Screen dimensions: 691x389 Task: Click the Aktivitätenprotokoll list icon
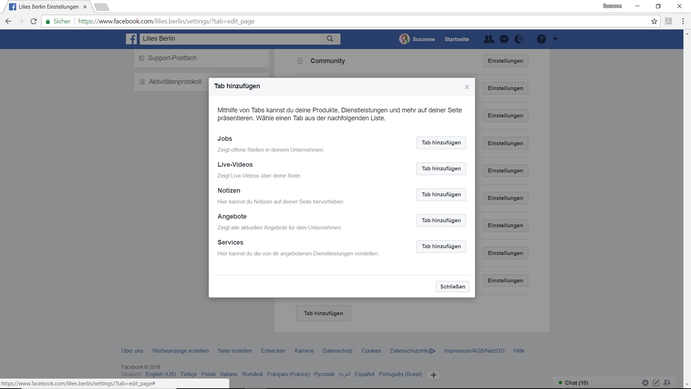point(142,82)
